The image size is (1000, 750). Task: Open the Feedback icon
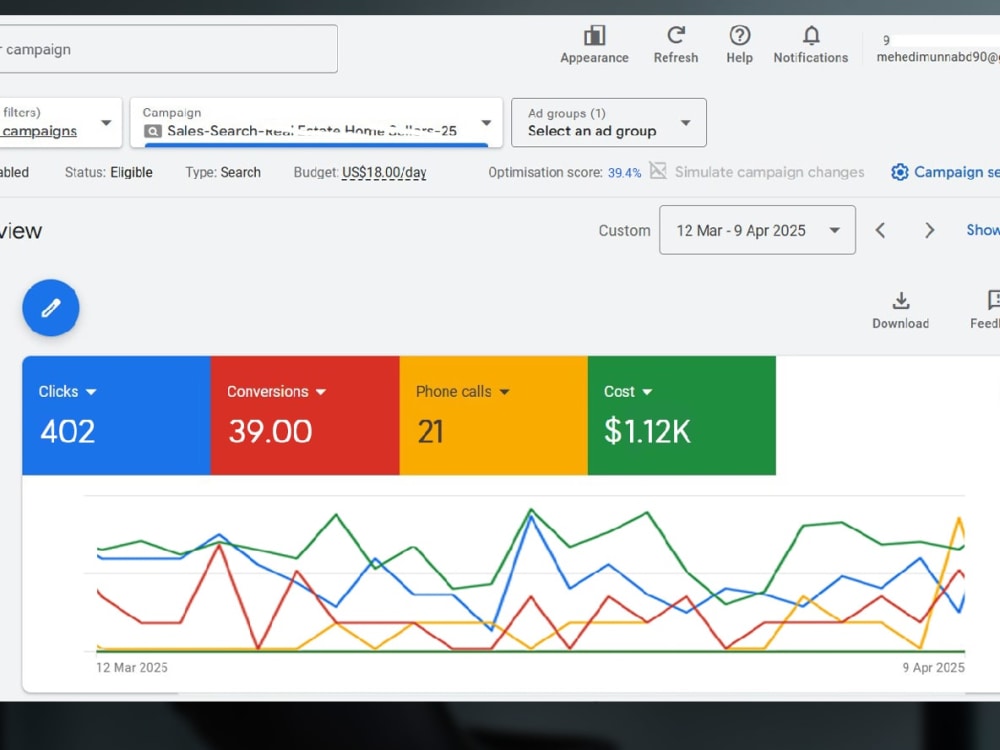(x=992, y=300)
